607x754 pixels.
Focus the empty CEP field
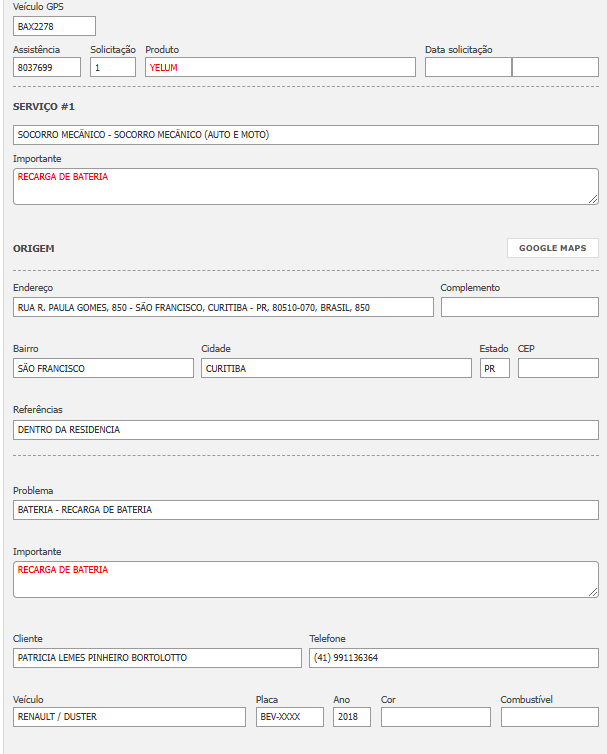558,368
